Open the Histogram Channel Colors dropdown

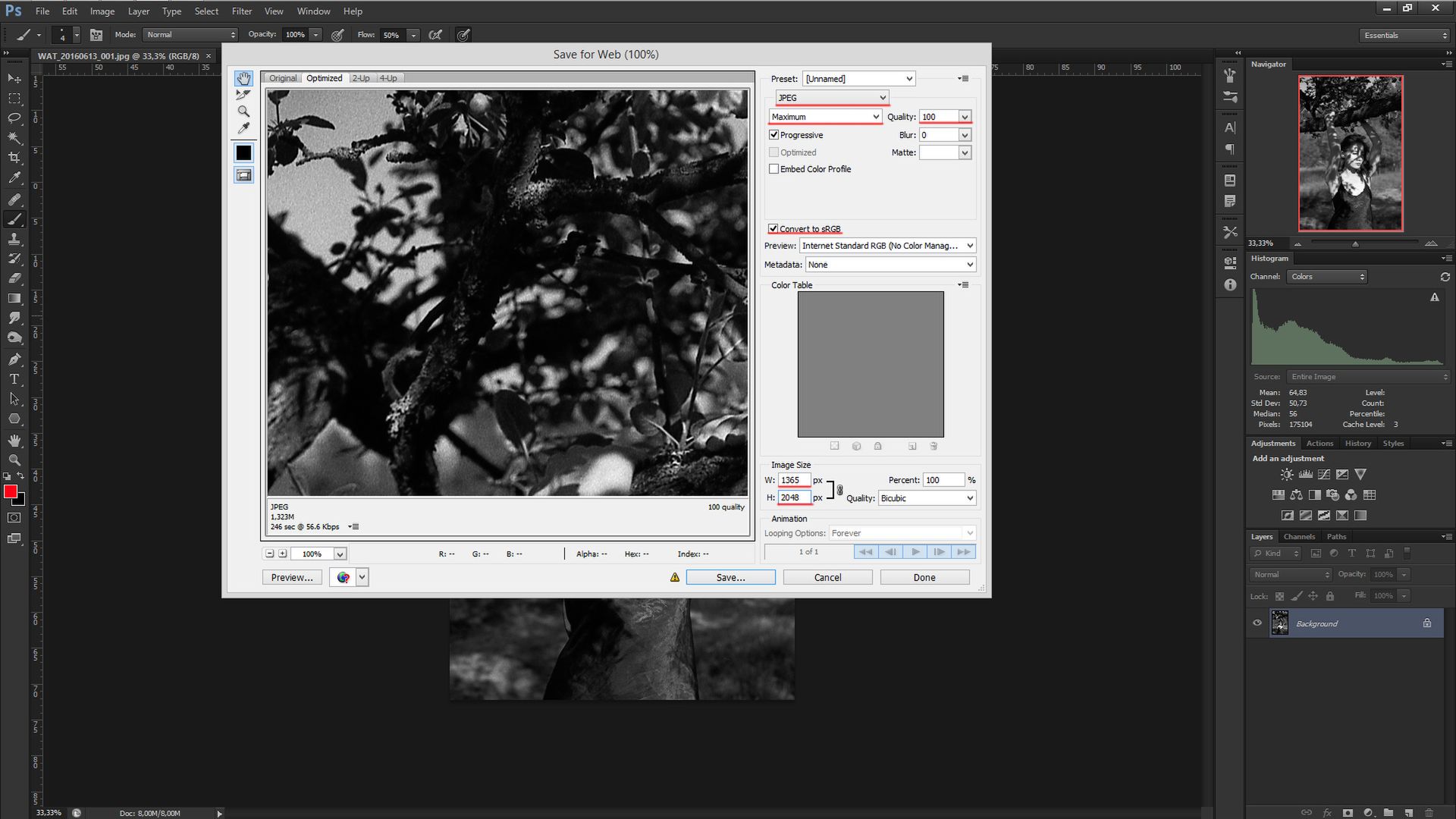[1327, 277]
